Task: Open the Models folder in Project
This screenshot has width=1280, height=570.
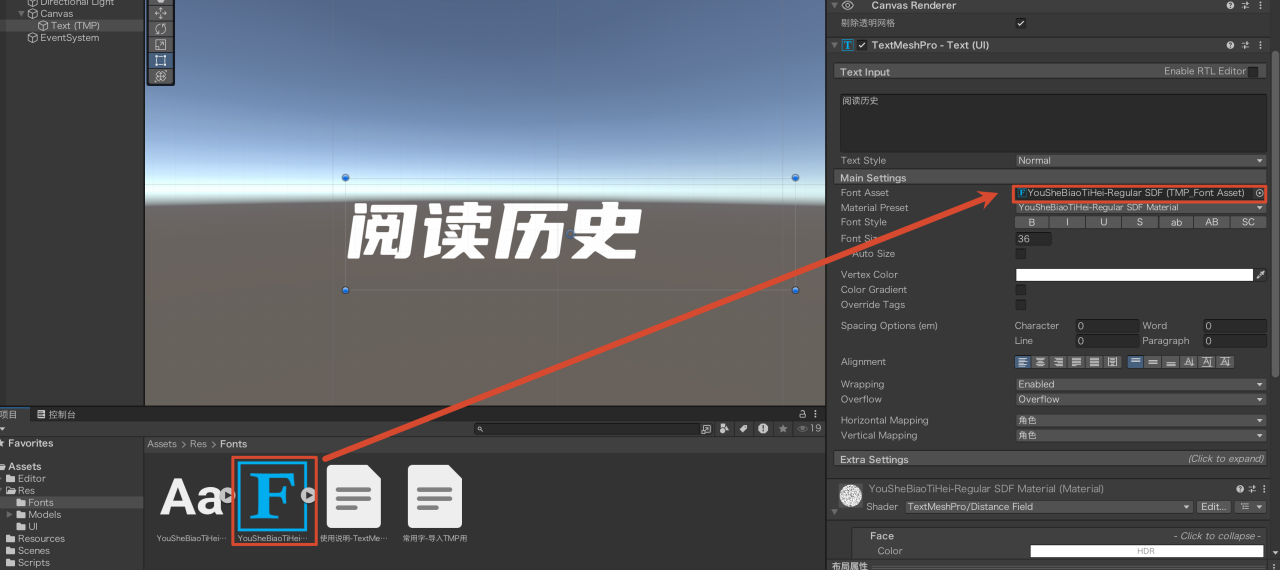Action: pos(45,515)
